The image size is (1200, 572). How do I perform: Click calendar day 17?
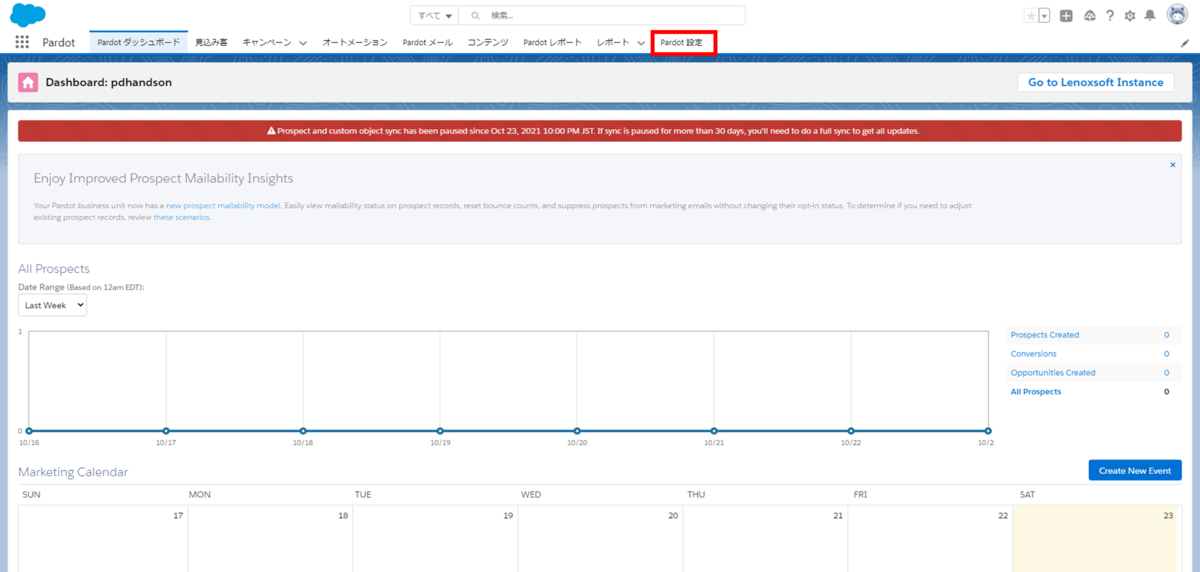pyautogui.click(x=103, y=538)
